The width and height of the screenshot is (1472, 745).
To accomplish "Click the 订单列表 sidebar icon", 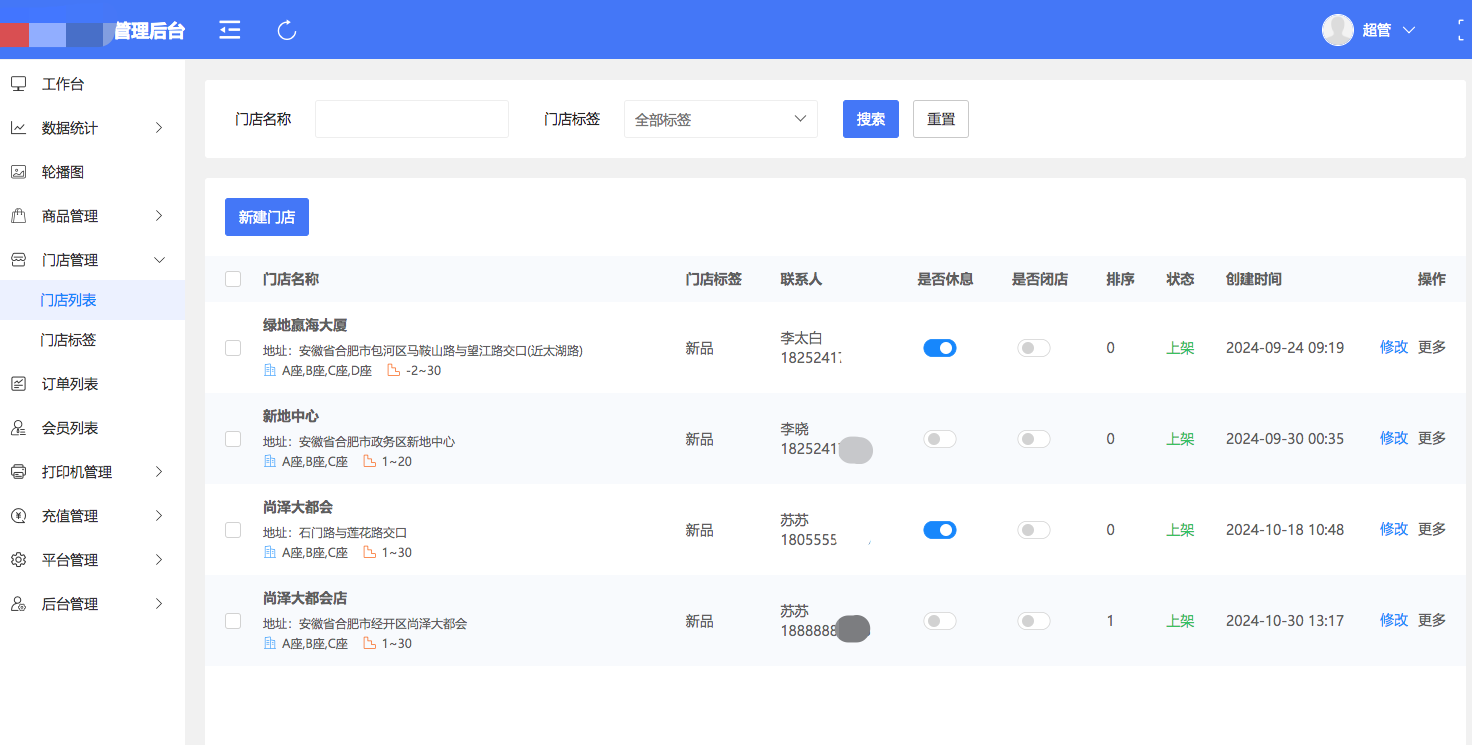I will click(18, 384).
